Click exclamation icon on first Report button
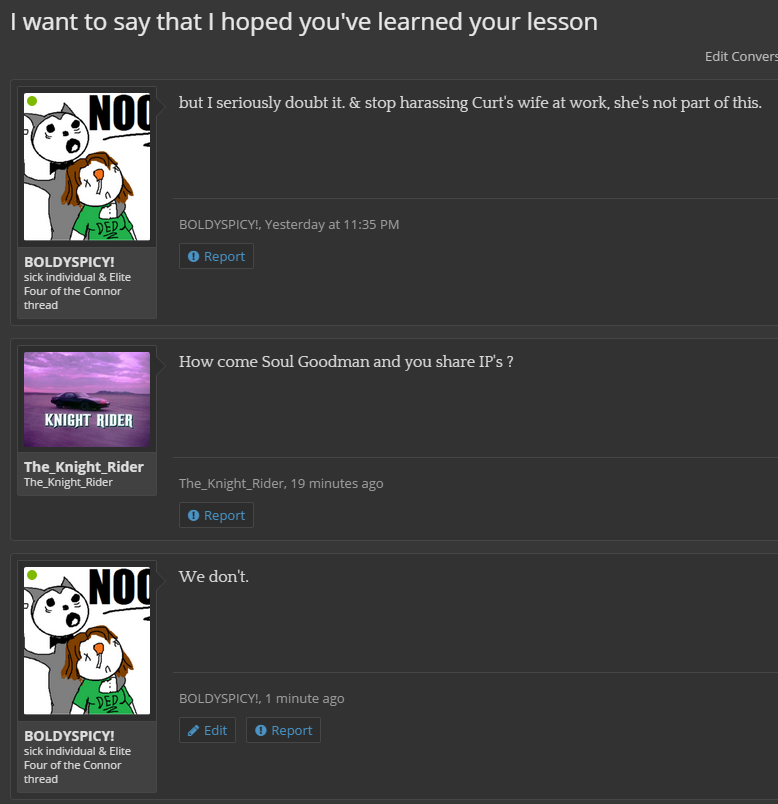The image size is (778, 804). click(x=193, y=256)
